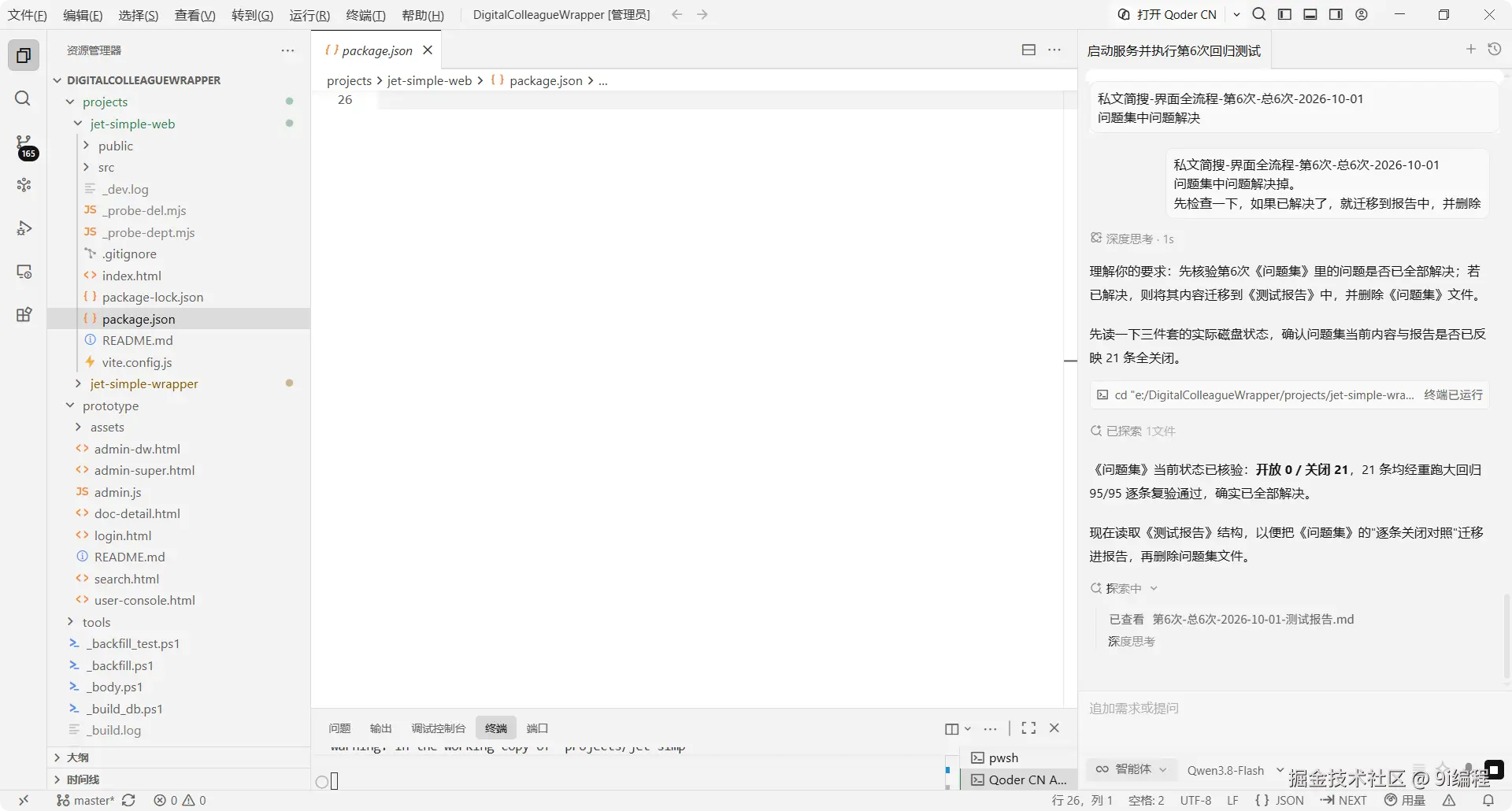1512x811 pixels.
Task: Click the master branch in status bar
Action: pos(86,800)
